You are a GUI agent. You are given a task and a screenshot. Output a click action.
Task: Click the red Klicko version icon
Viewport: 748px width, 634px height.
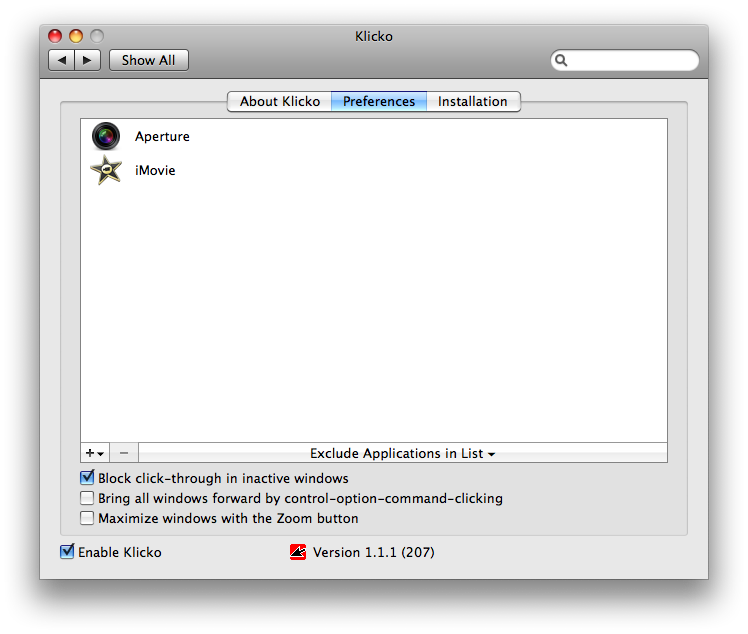tap(298, 552)
